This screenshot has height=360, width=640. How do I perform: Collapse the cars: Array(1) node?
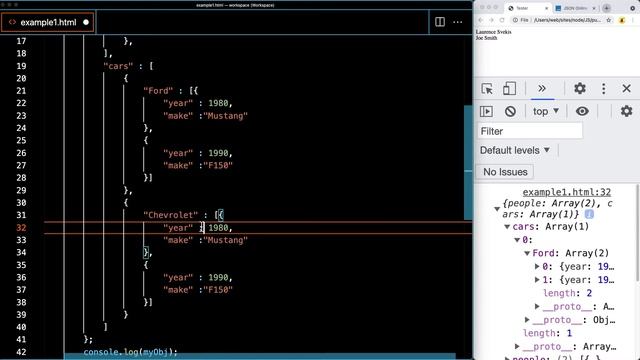point(507,227)
